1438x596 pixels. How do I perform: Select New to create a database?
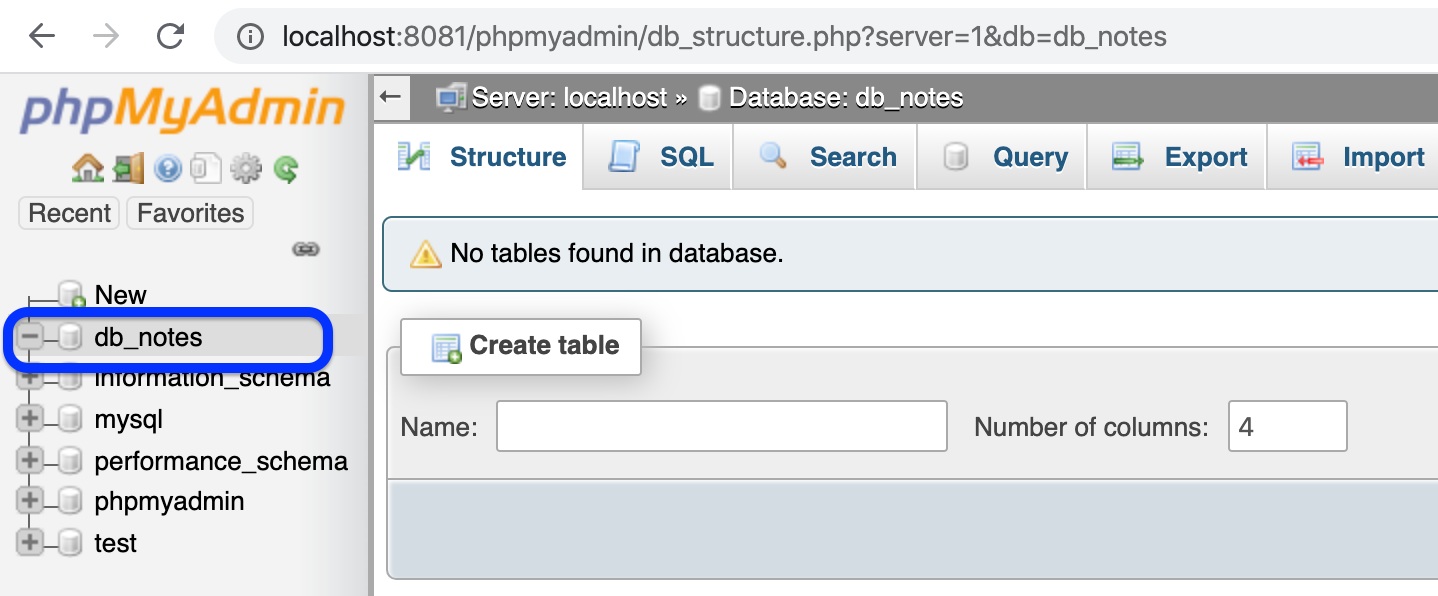click(x=120, y=294)
